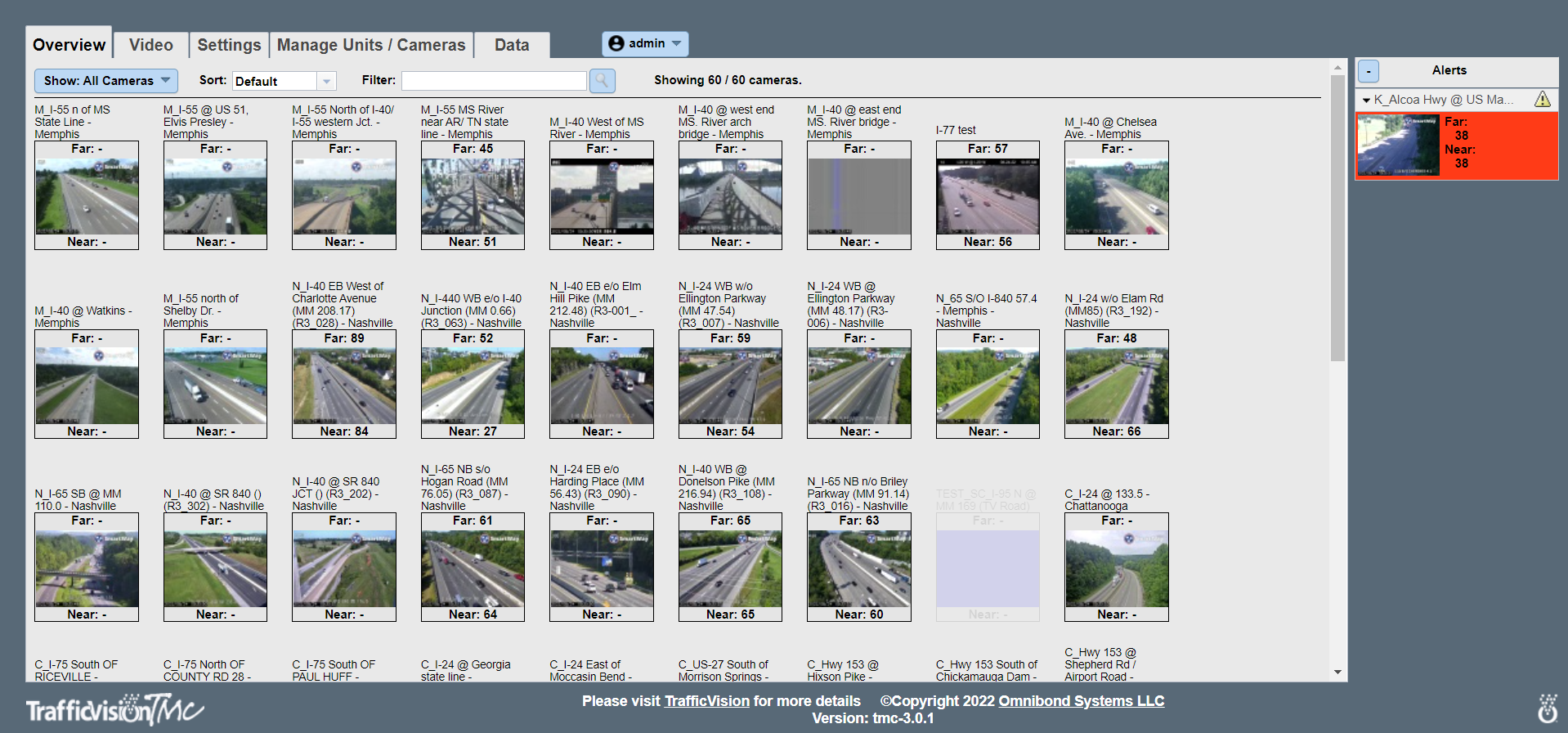Open the Settings tab
The width and height of the screenshot is (1568, 733).
pos(229,45)
